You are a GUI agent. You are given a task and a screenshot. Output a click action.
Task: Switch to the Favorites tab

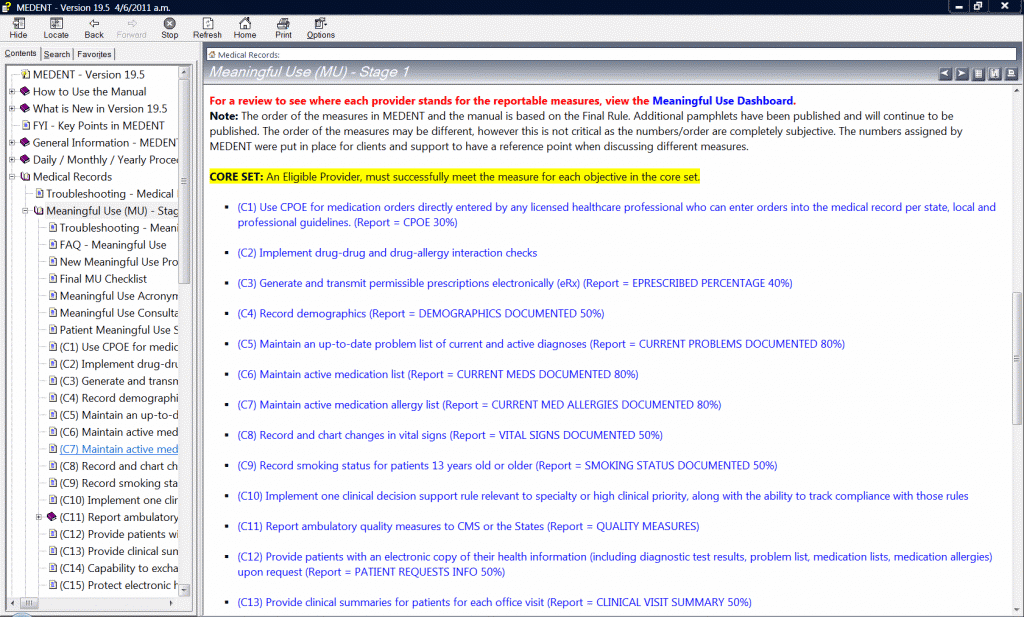94,54
